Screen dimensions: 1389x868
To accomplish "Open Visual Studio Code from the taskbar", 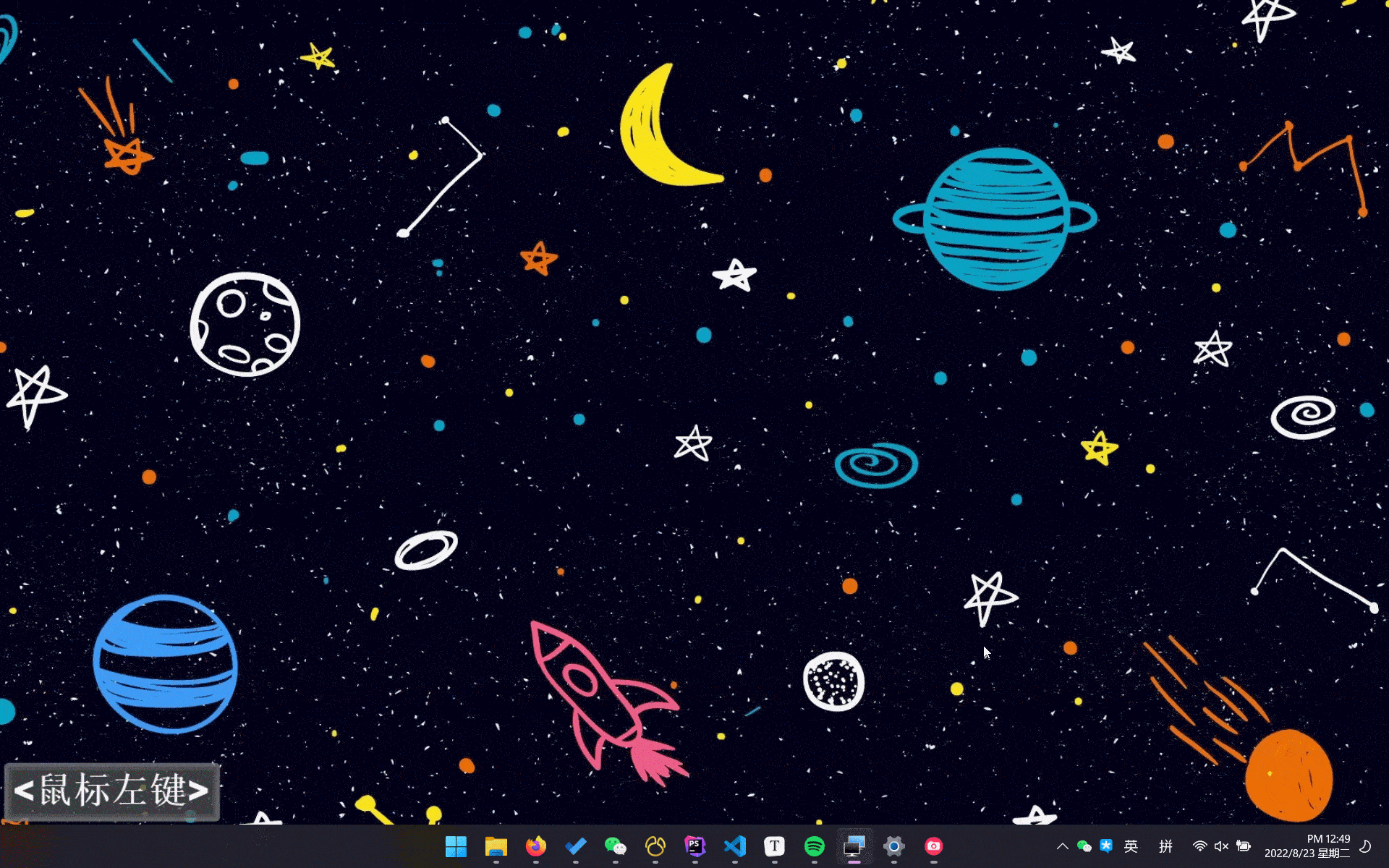I will pyautogui.click(x=735, y=846).
